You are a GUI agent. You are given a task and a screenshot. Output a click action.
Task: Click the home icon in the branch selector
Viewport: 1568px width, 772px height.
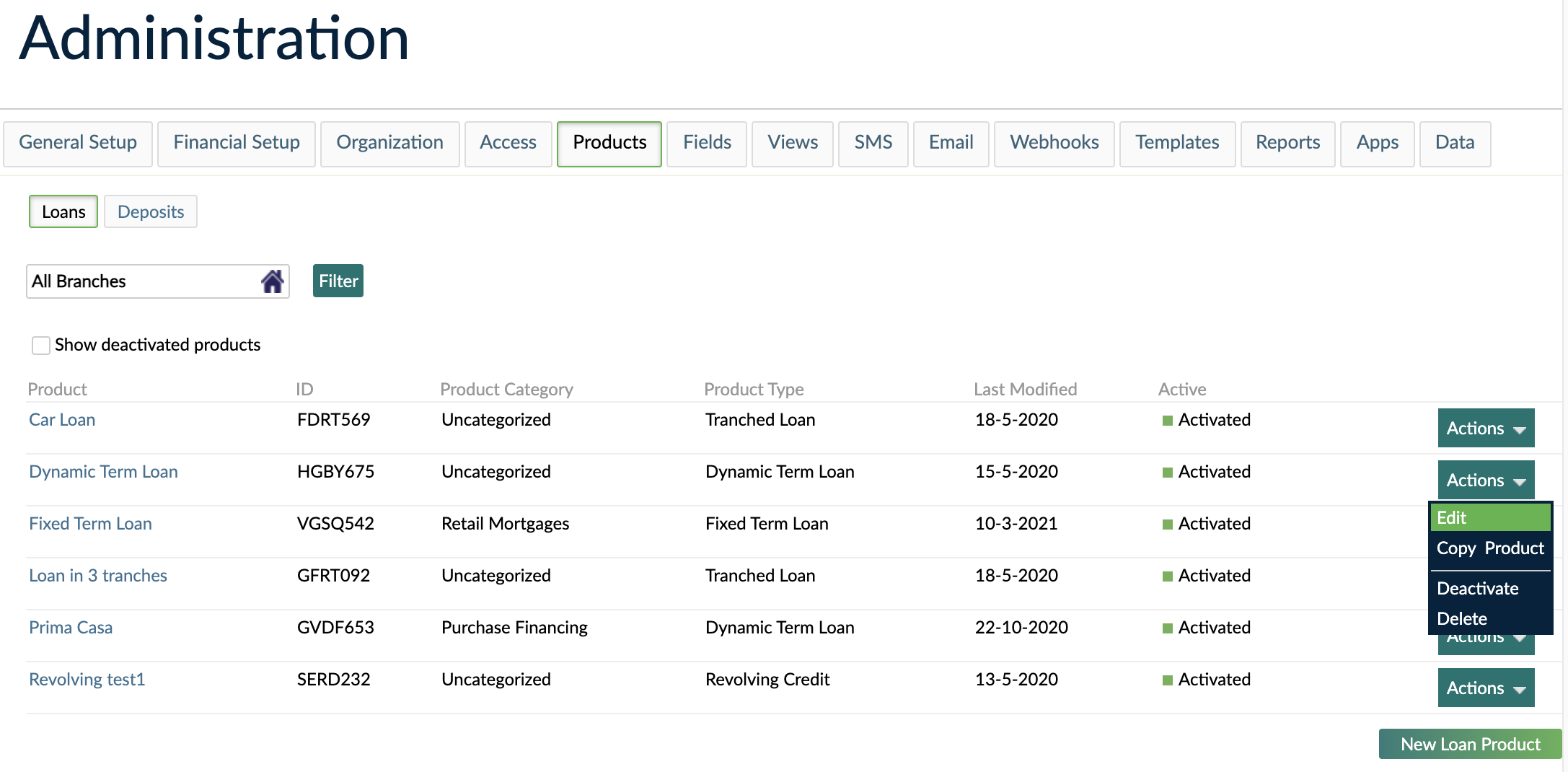pyautogui.click(x=272, y=281)
